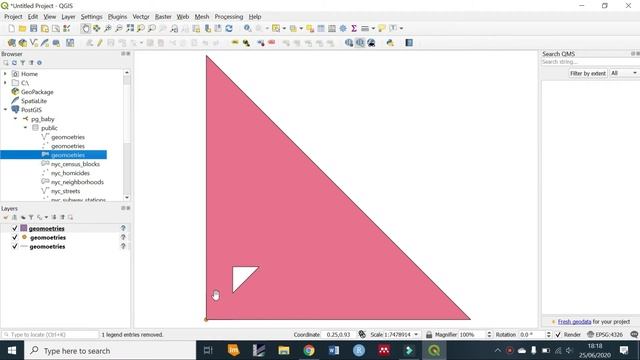Open the Processing menu
This screenshot has height=360, width=640.
click(x=229, y=17)
